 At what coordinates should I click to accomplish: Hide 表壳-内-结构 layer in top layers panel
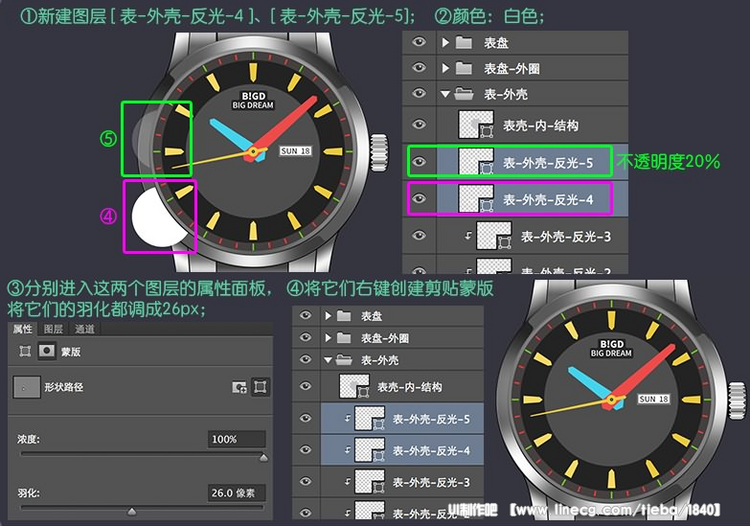(x=419, y=125)
